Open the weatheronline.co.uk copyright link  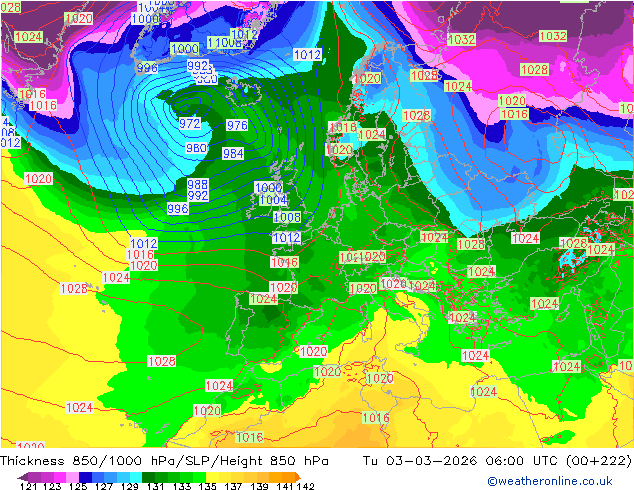point(549,481)
